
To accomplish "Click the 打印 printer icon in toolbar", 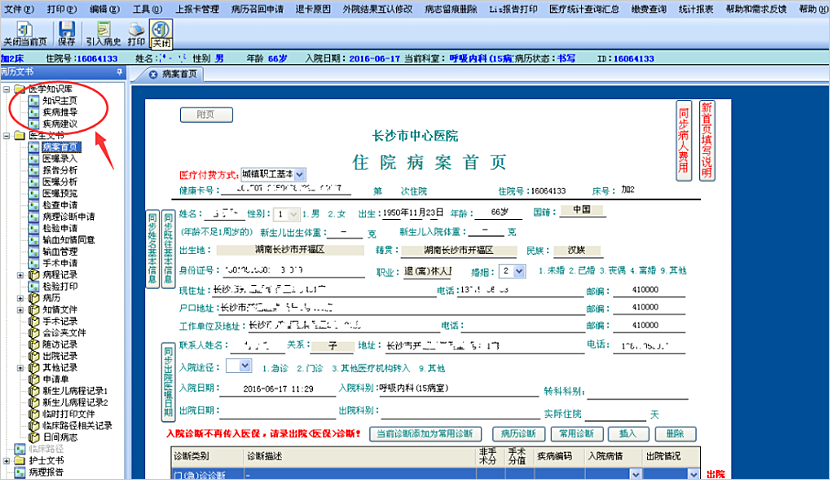I will (136, 34).
